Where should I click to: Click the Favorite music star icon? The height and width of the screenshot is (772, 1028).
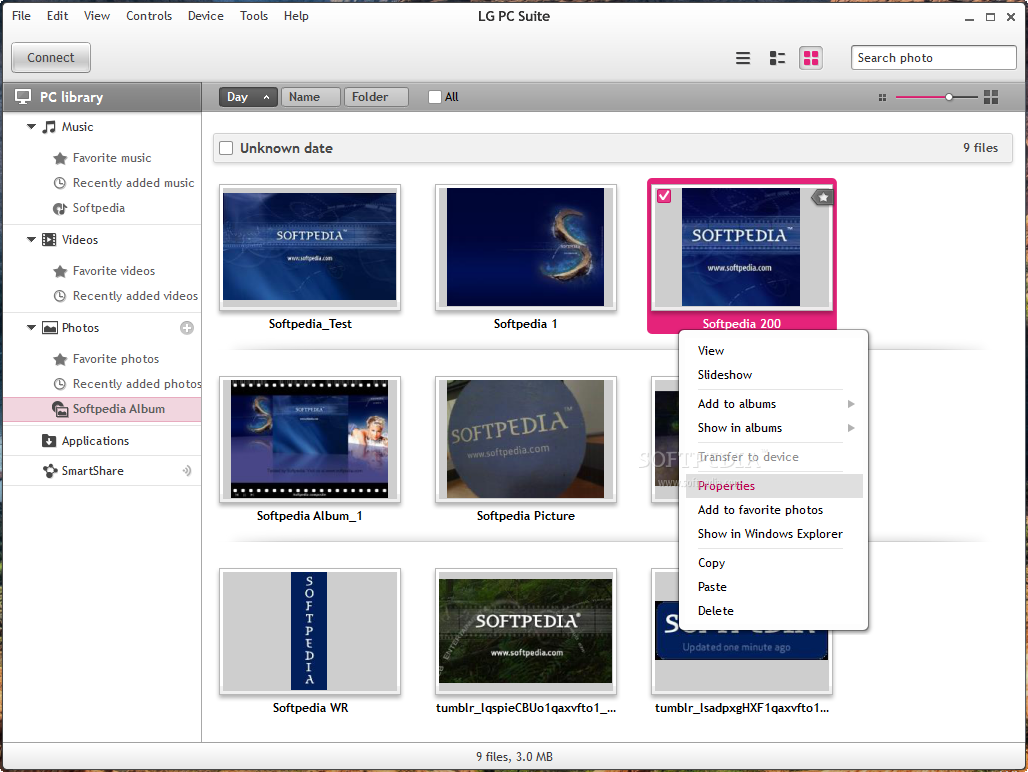[x=60, y=158]
